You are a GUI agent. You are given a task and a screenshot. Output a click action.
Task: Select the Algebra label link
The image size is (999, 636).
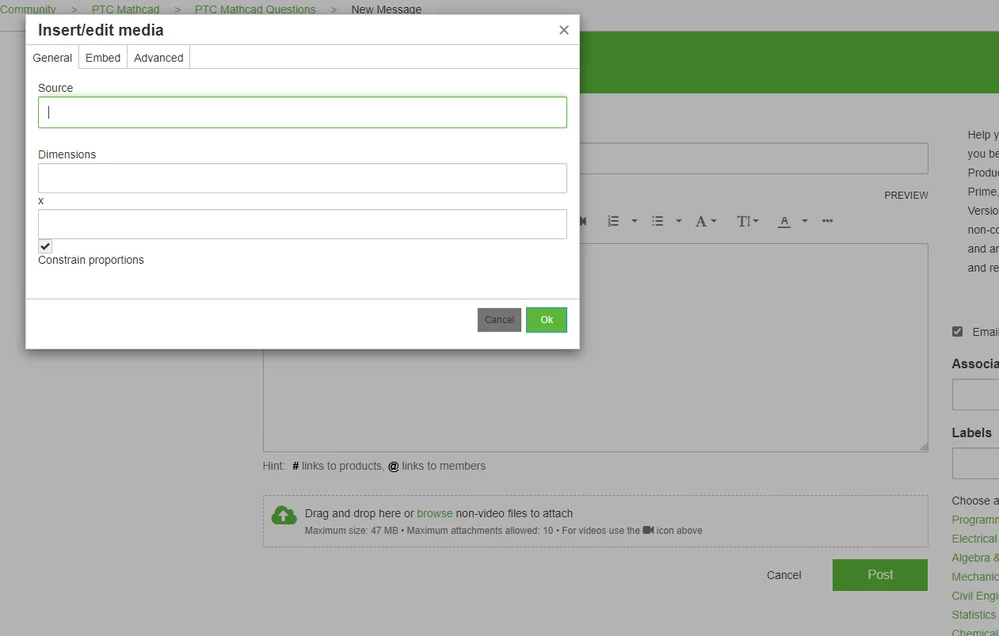[975, 558]
